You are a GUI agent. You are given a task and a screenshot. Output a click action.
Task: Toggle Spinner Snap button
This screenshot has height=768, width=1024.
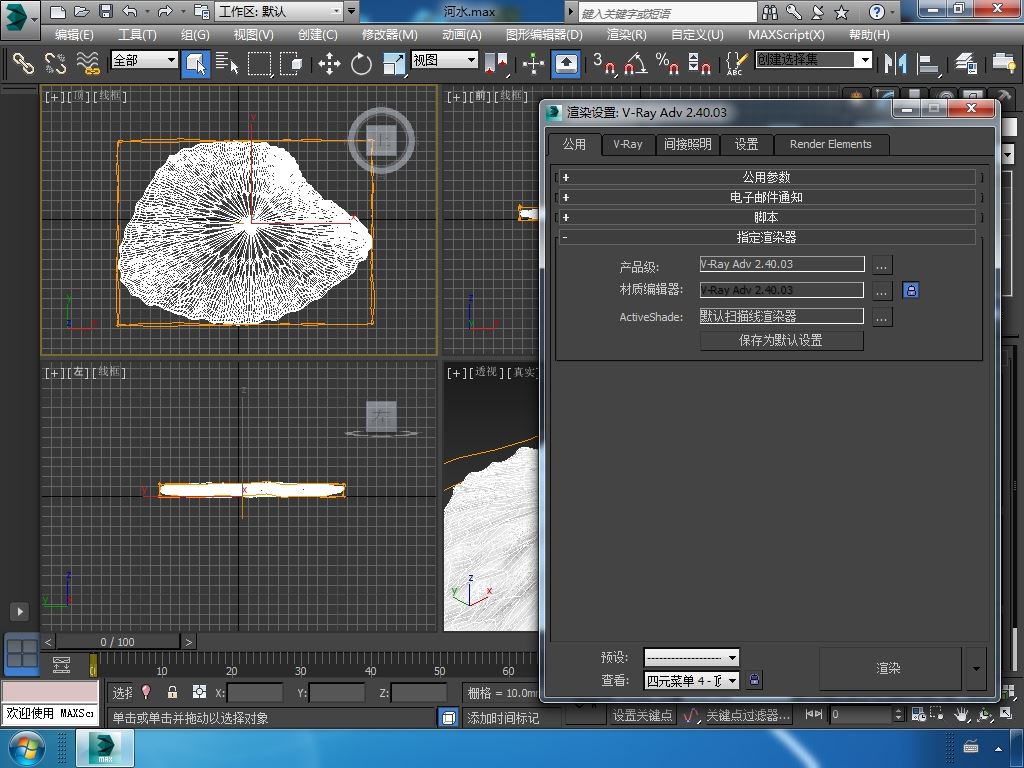pyautogui.click(x=699, y=63)
